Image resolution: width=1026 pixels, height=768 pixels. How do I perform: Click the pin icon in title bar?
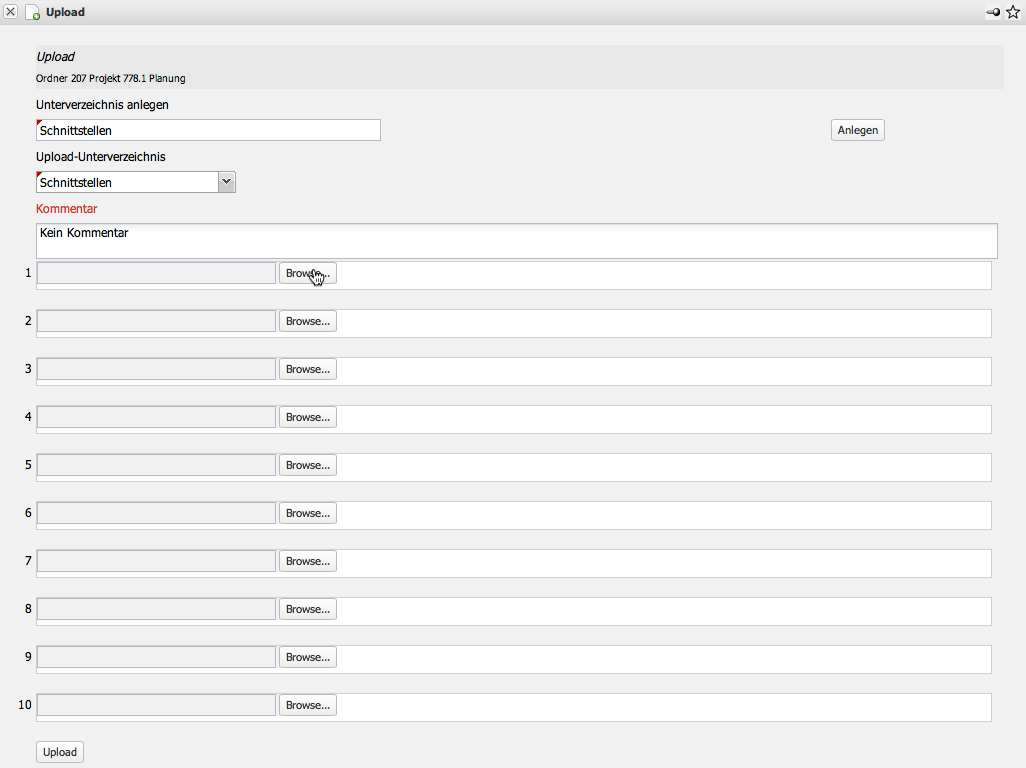[993, 12]
